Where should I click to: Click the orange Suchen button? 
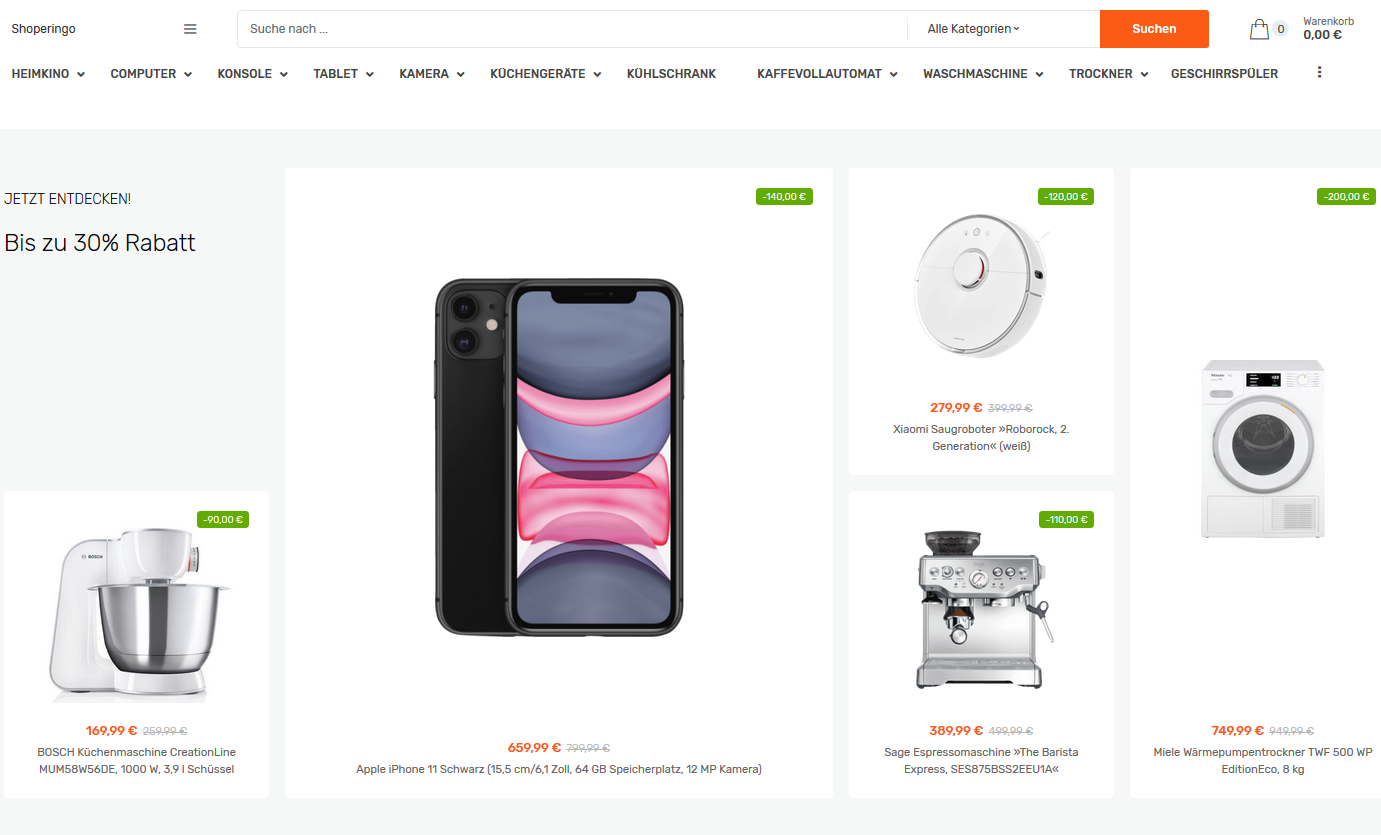click(x=1154, y=29)
